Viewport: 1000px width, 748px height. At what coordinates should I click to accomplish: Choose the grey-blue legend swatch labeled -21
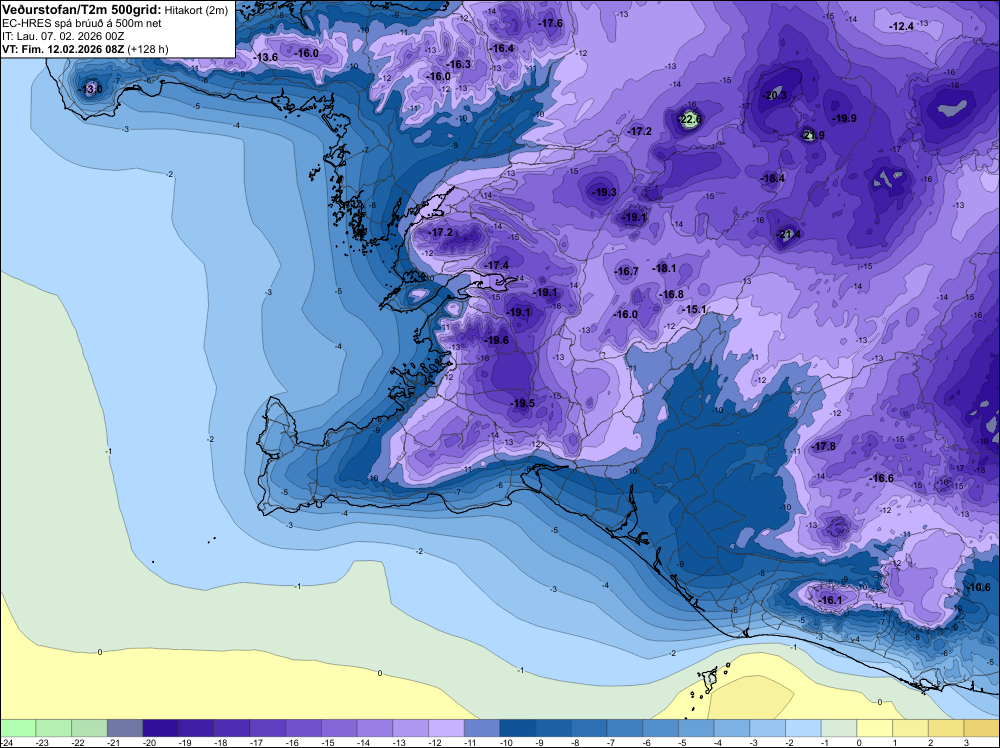pos(124,728)
